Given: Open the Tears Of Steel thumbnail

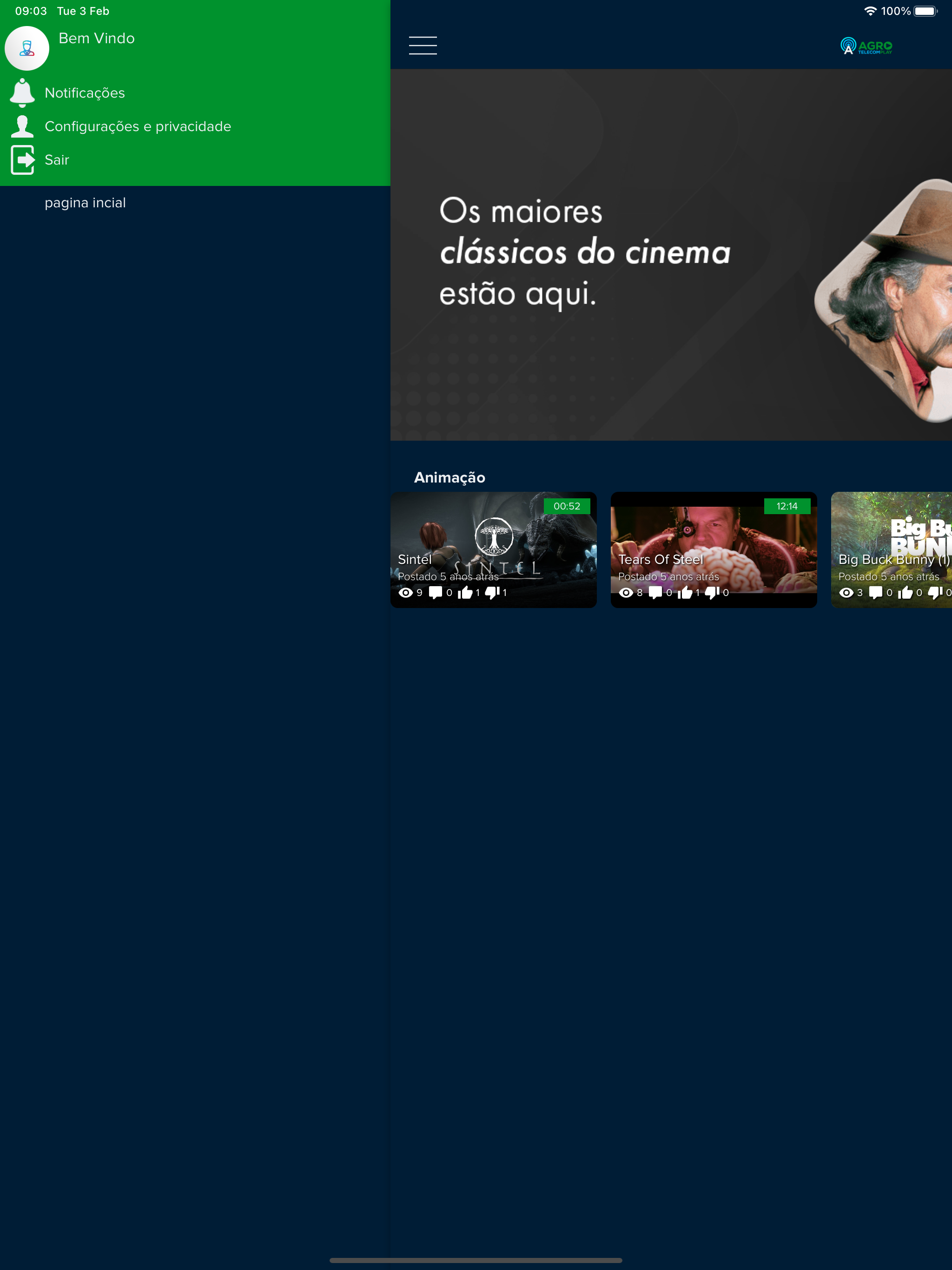Looking at the screenshot, I should [713, 549].
